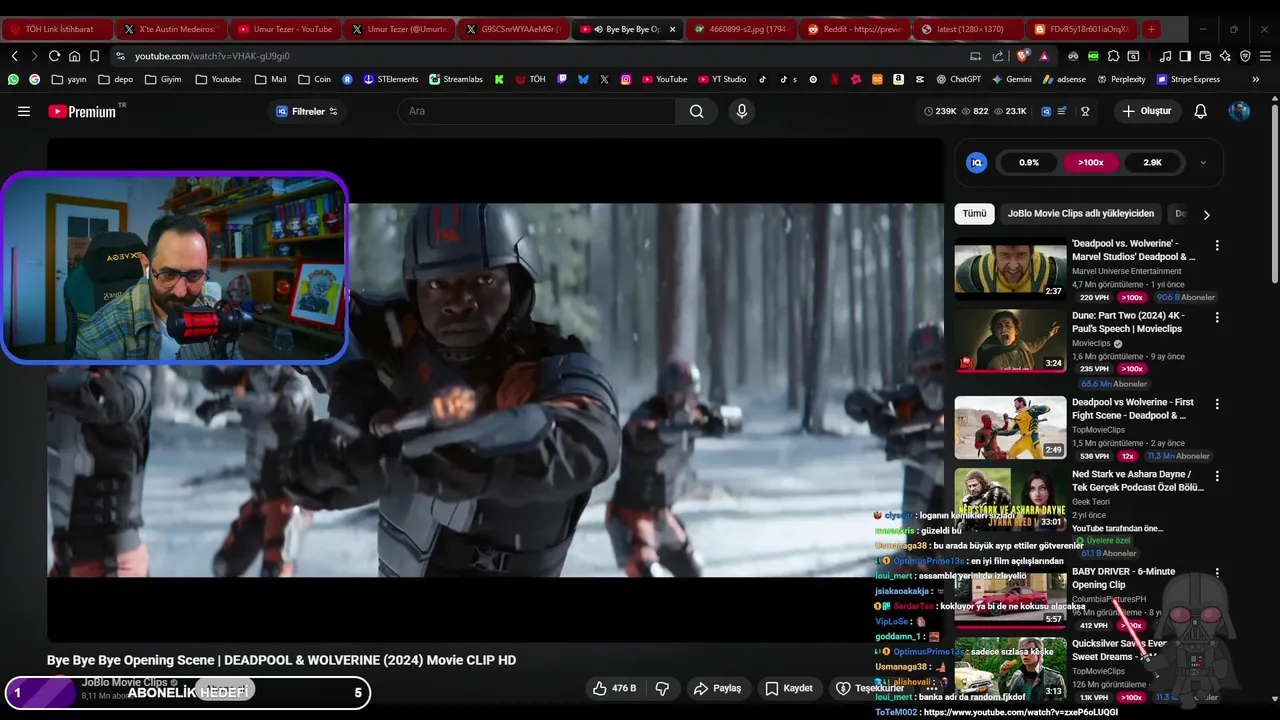Open the Dune: Part Two video thumbnail

click(x=1010, y=340)
